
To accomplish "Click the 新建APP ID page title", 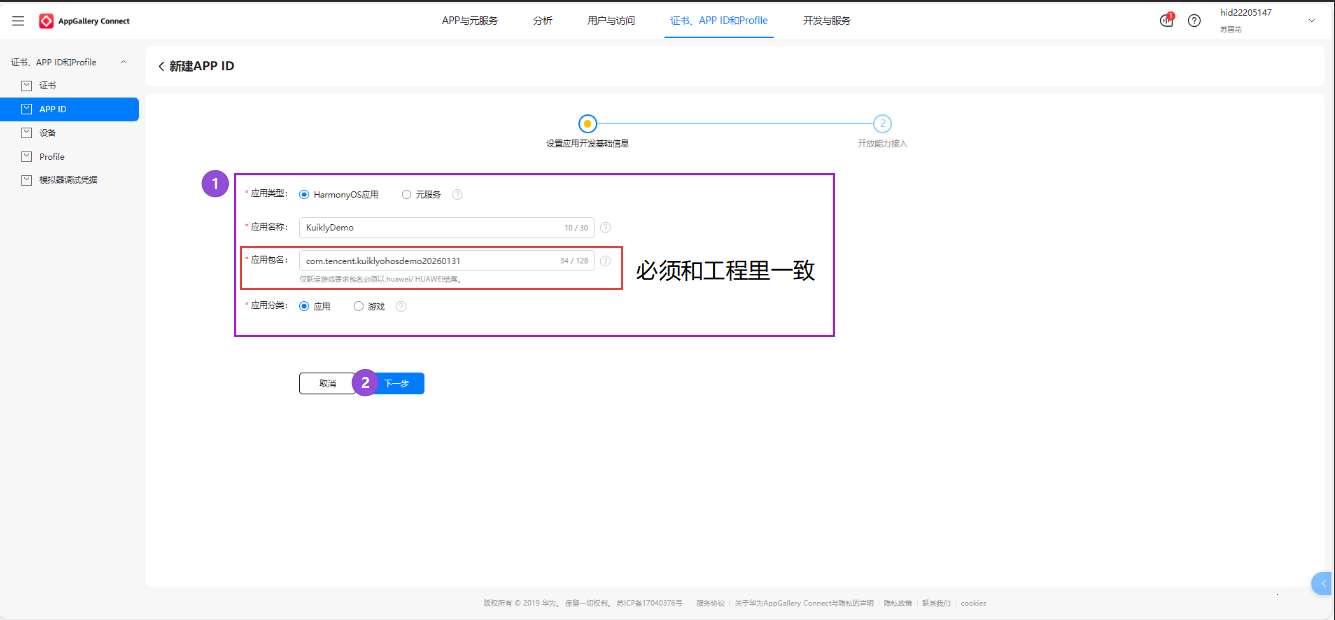I will [x=202, y=66].
